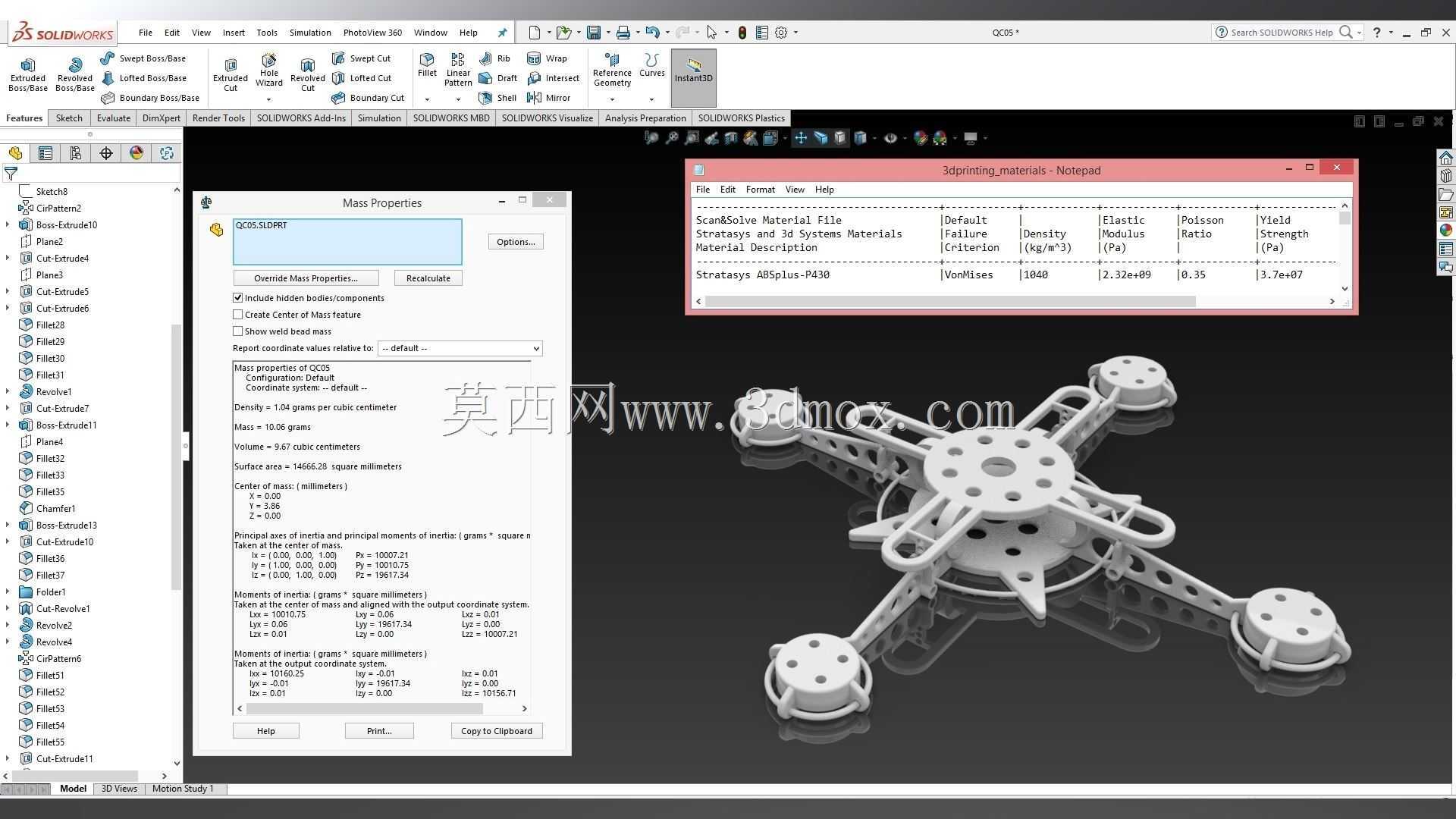The height and width of the screenshot is (819, 1456).
Task: Enable Create Center of Mass feature checkbox
Action: tap(238, 315)
